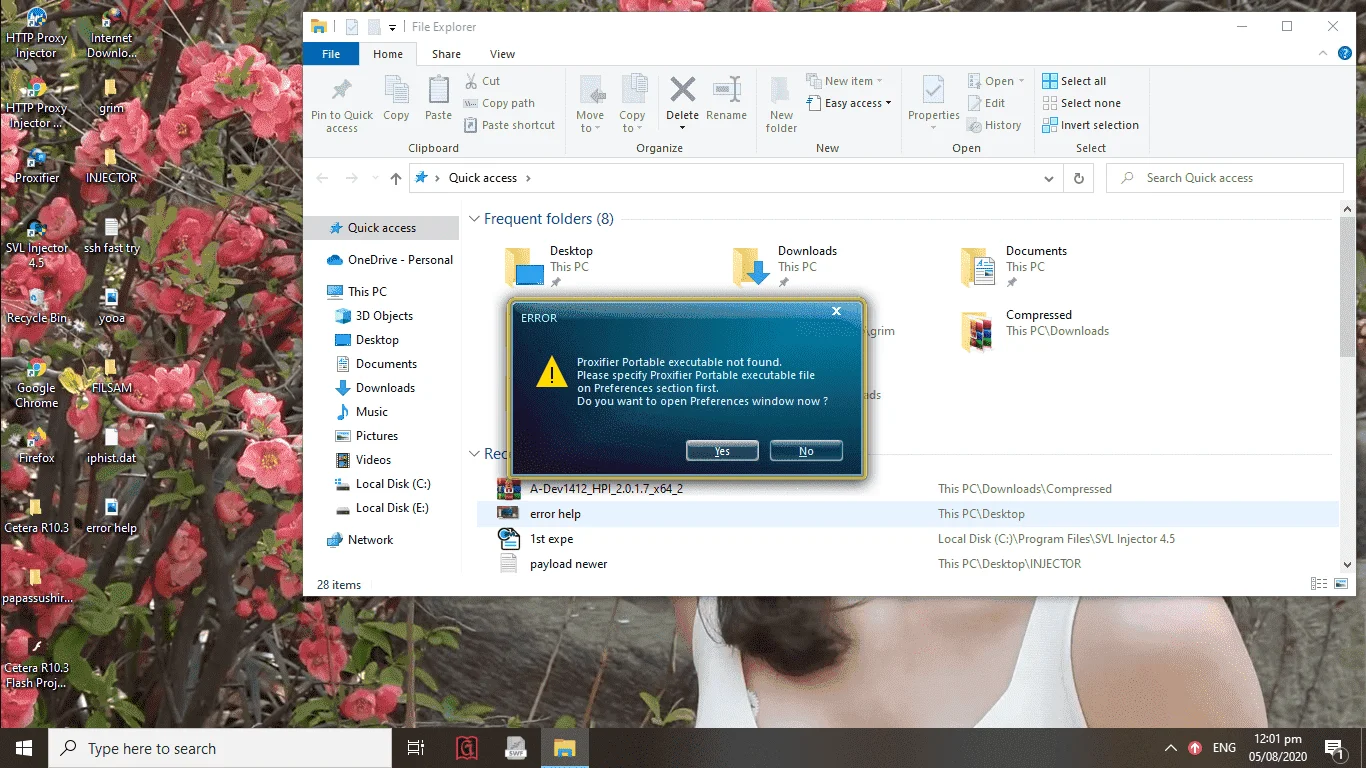Open Google Chrome desktop icon
Image resolution: width=1366 pixels, height=768 pixels.
[x=37, y=383]
